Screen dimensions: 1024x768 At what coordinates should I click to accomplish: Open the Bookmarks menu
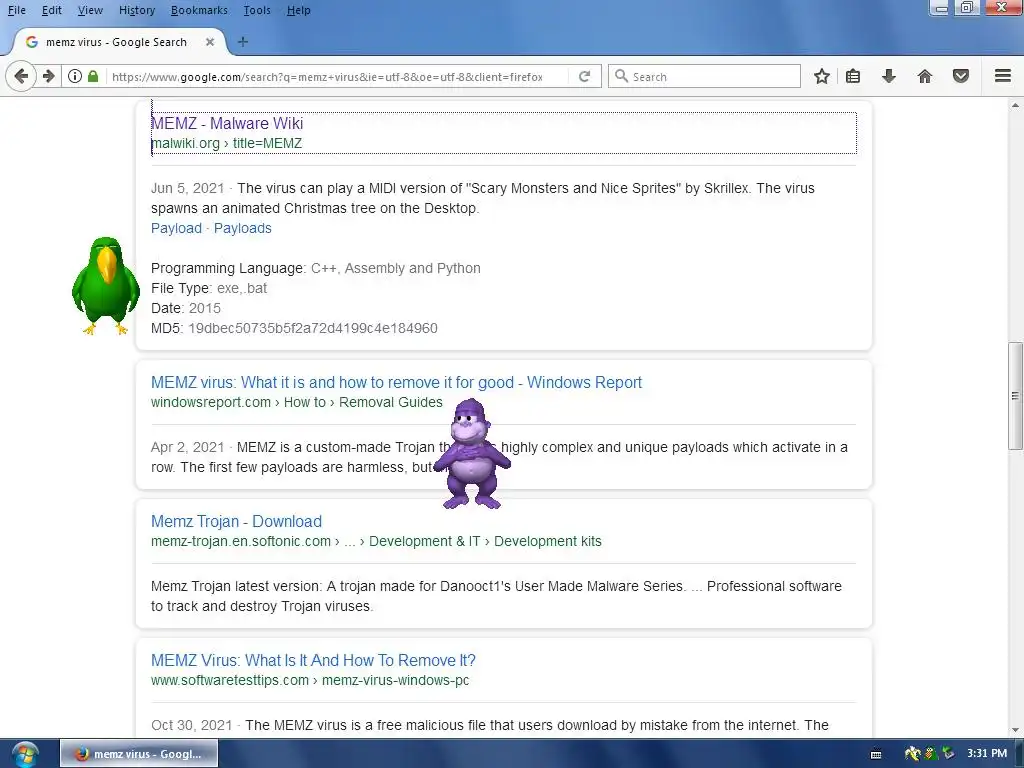tap(199, 10)
